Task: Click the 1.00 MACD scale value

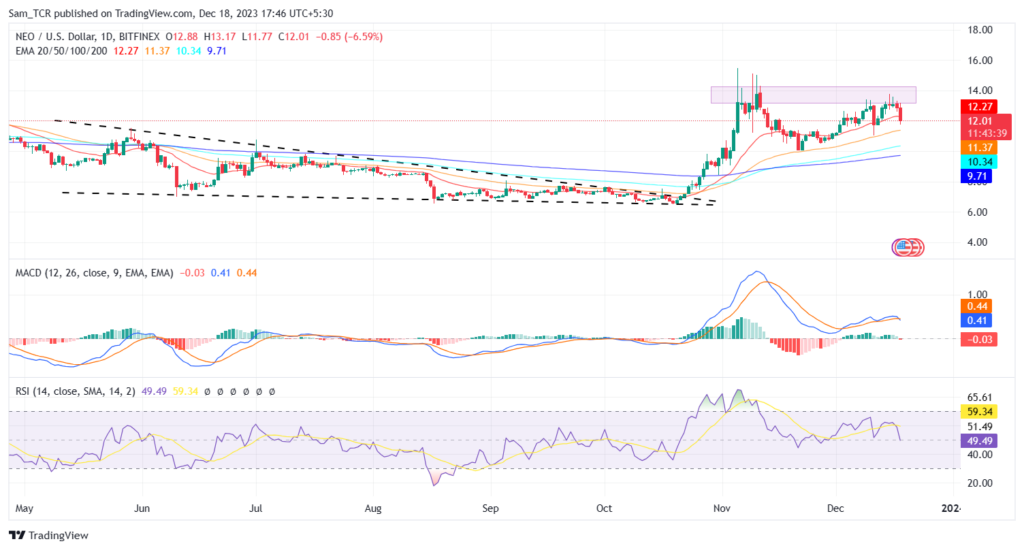Action: click(x=977, y=295)
